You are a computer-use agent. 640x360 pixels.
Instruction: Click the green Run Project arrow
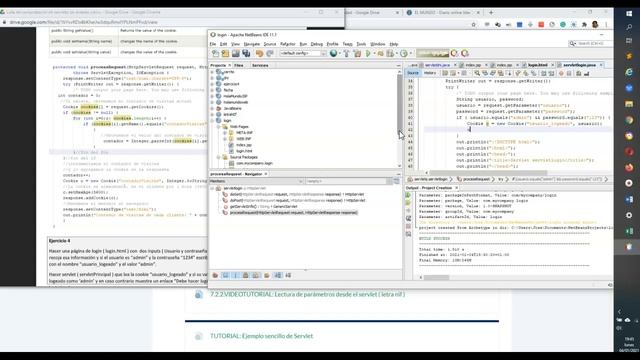point(369,53)
